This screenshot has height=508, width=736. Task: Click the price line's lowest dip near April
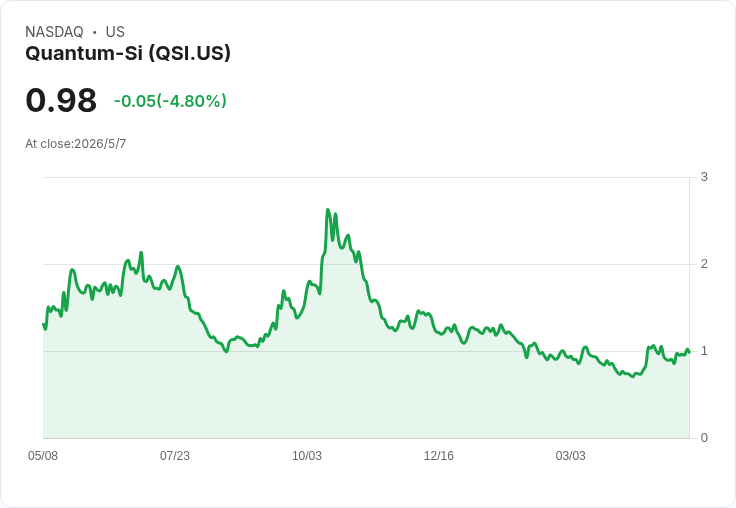pyautogui.click(x=633, y=377)
